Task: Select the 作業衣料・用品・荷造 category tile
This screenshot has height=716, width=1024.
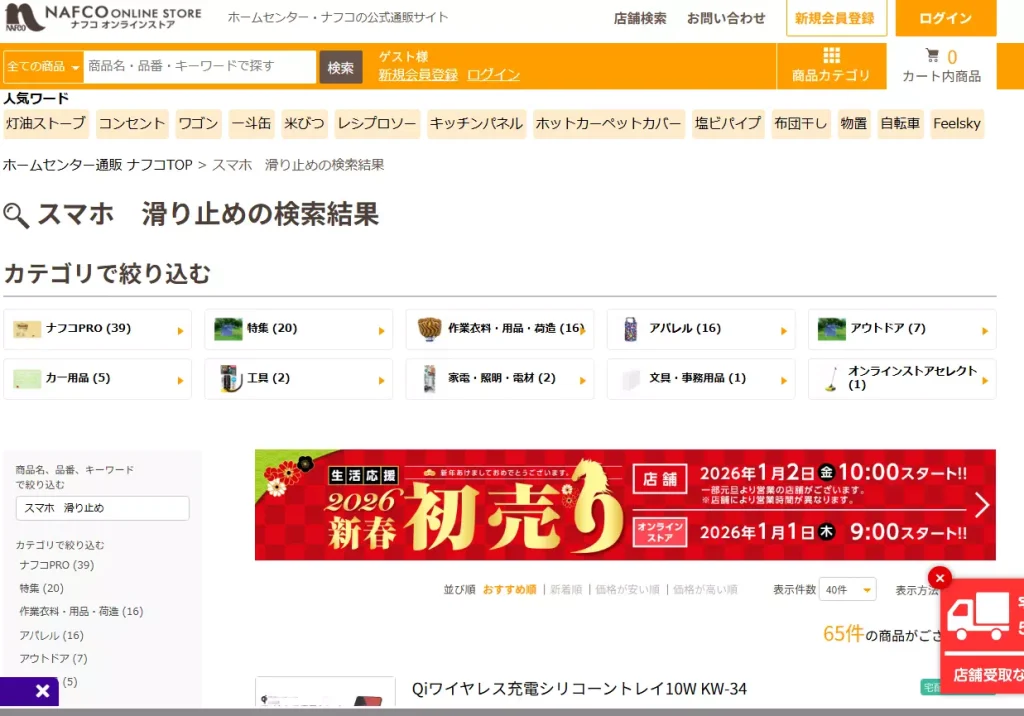Action: click(x=499, y=329)
